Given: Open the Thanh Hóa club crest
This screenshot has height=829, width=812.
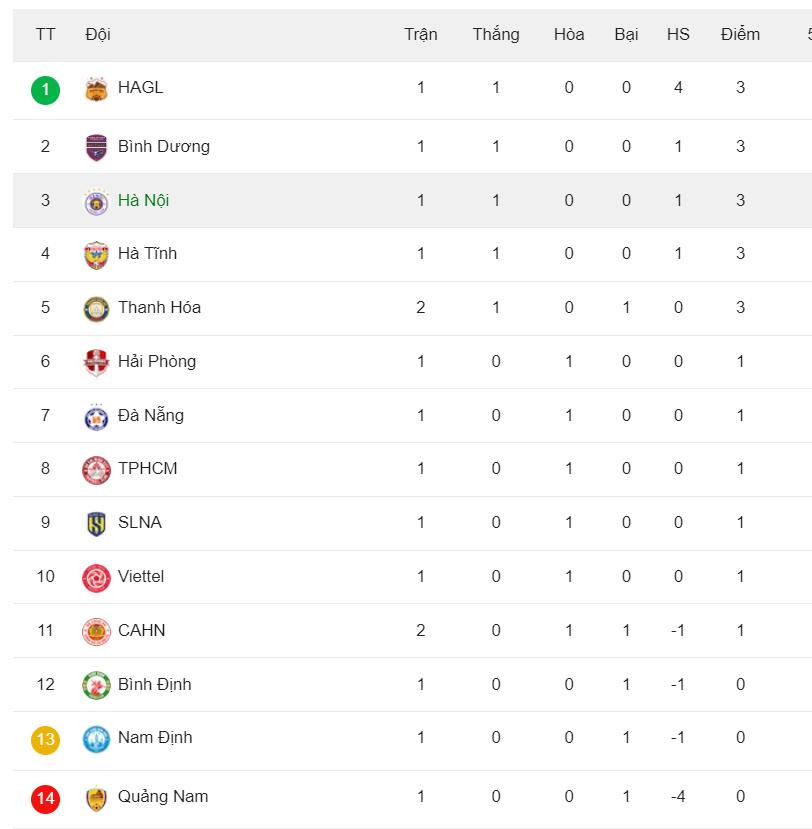Looking at the screenshot, I should 96,308.
